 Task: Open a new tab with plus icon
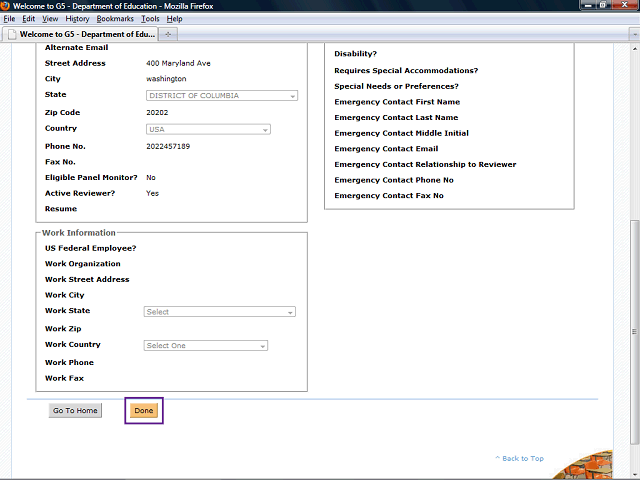click(x=168, y=34)
